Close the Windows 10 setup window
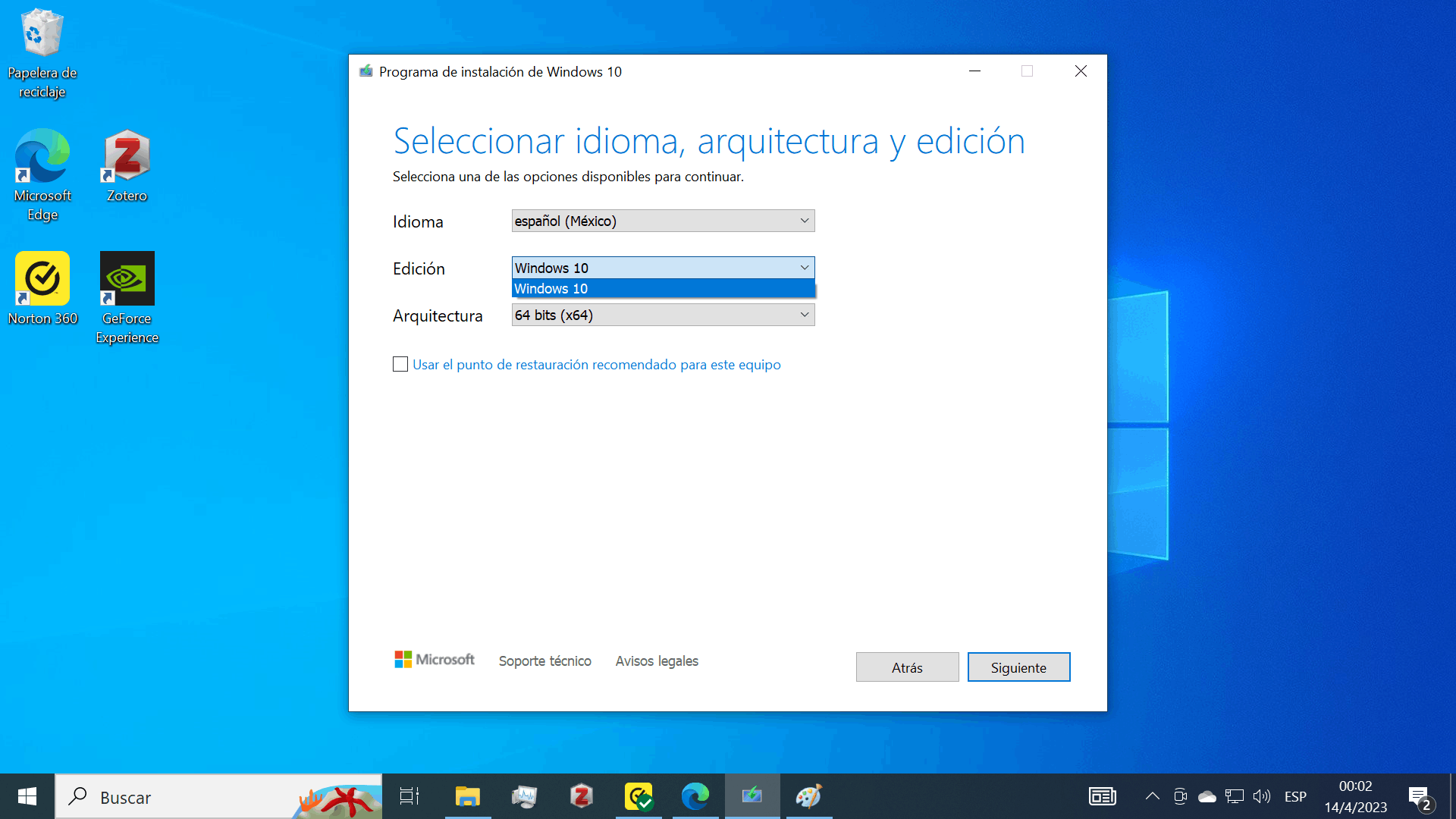Screen dimensions: 1456x819 (1081, 71)
